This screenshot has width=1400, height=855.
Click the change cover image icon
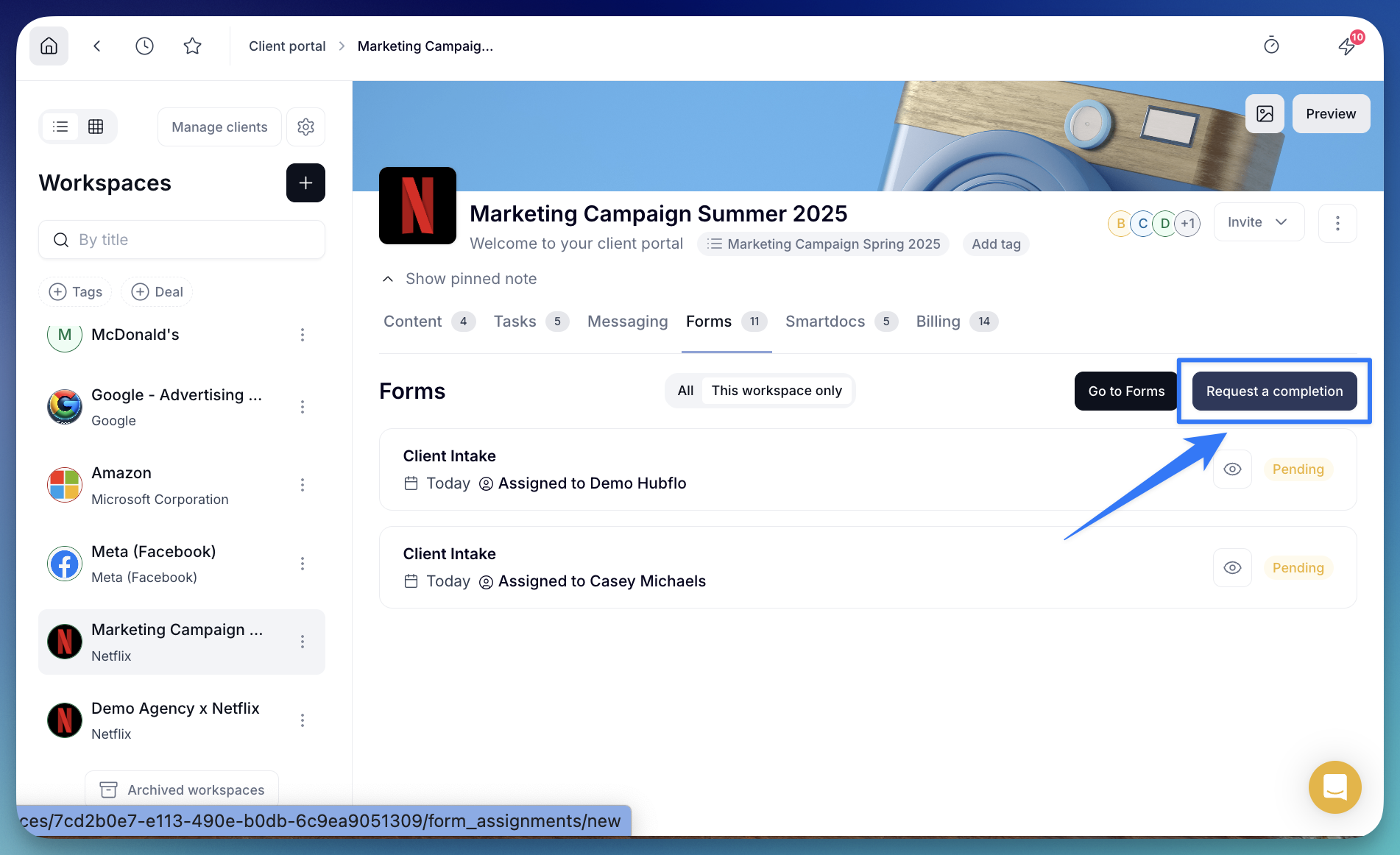[x=1265, y=114]
